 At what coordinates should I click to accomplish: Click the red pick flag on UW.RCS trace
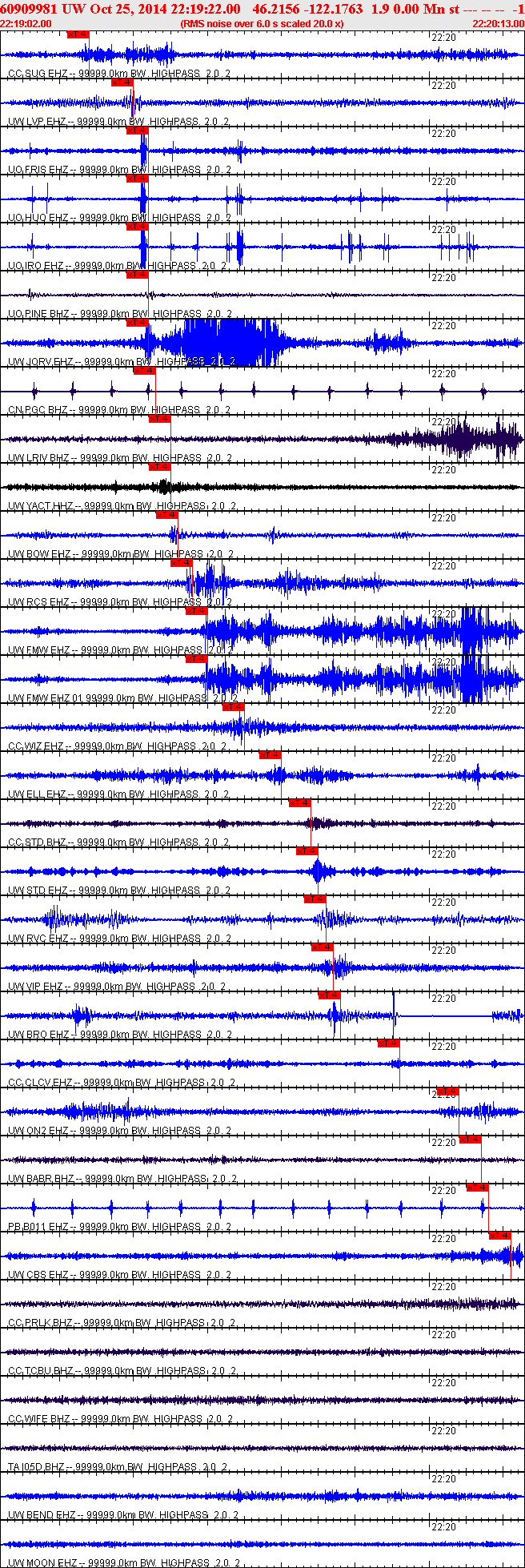(x=182, y=563)
